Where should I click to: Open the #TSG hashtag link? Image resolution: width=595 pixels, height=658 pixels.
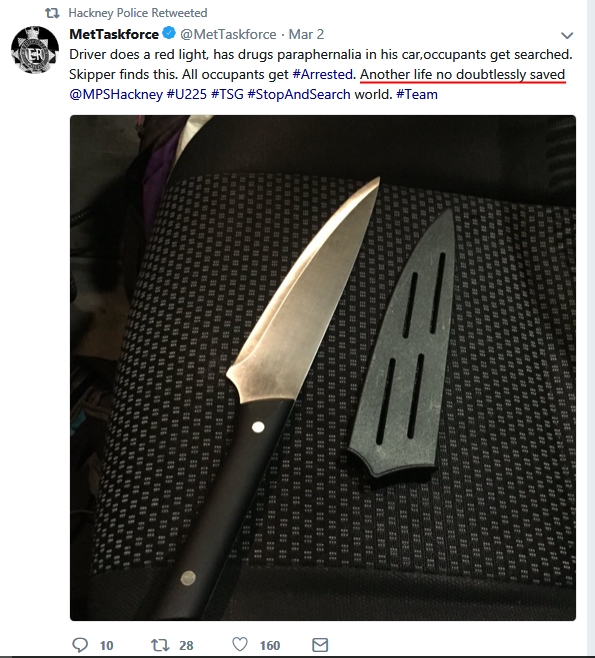click(227, 94)
